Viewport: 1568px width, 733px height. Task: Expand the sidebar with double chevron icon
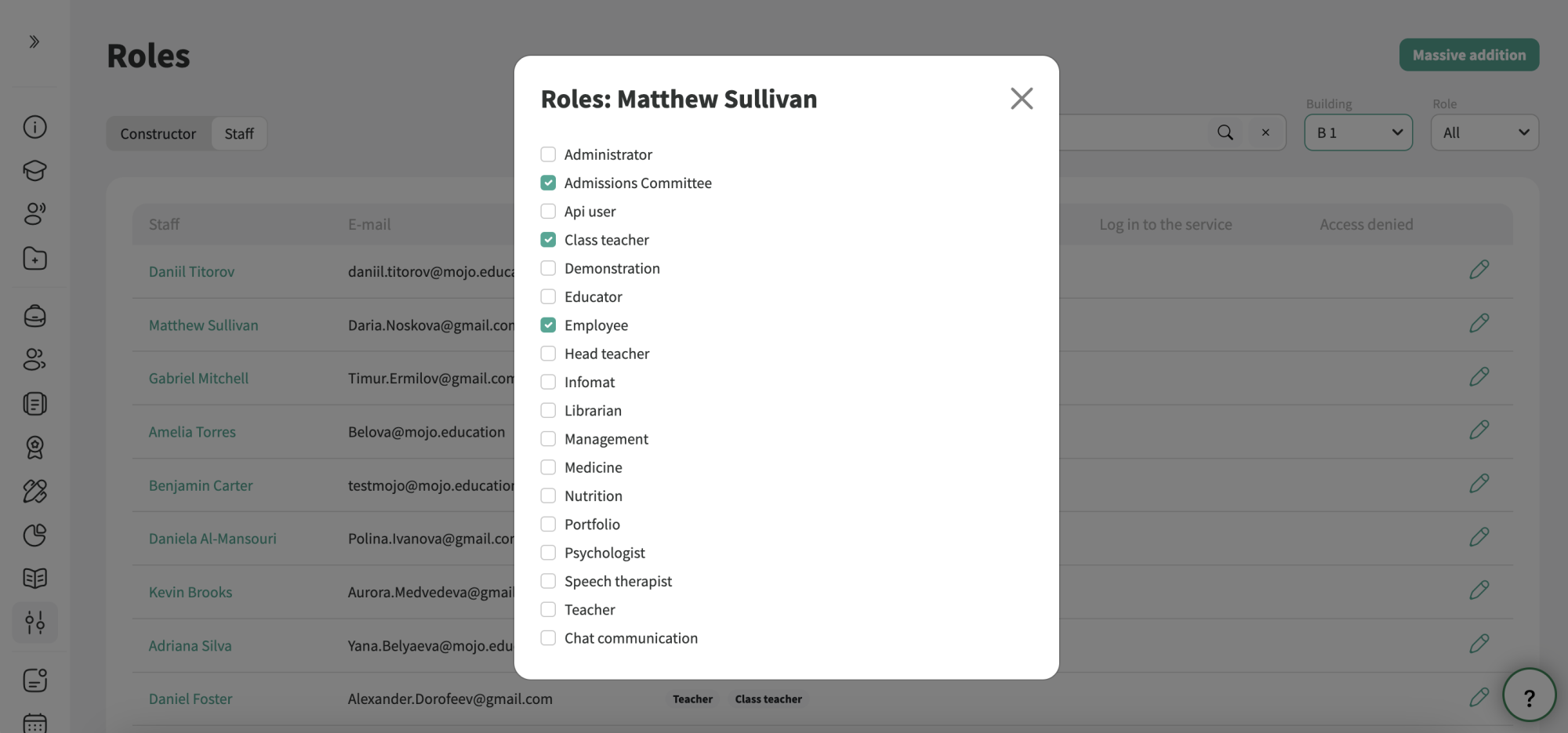click(x=34, y=42)
